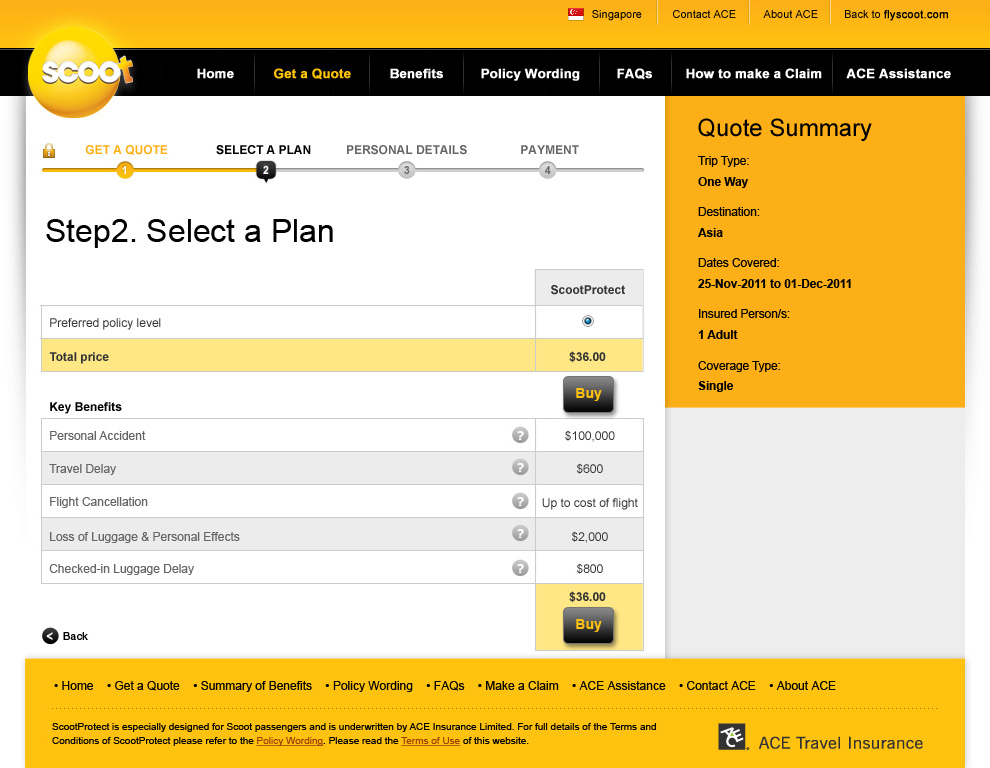
Task: Click the top Buy button
Action: [x=588, y=394]
